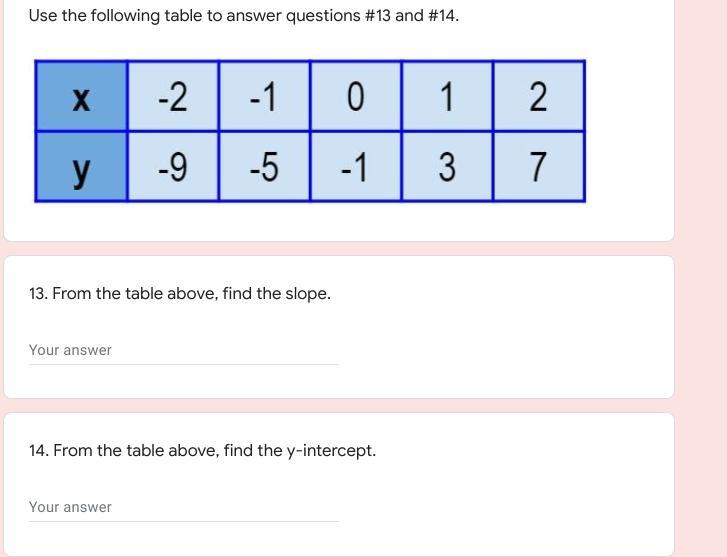
Task: Click '#13 and #14' in the header text
Action: (411, 16)
